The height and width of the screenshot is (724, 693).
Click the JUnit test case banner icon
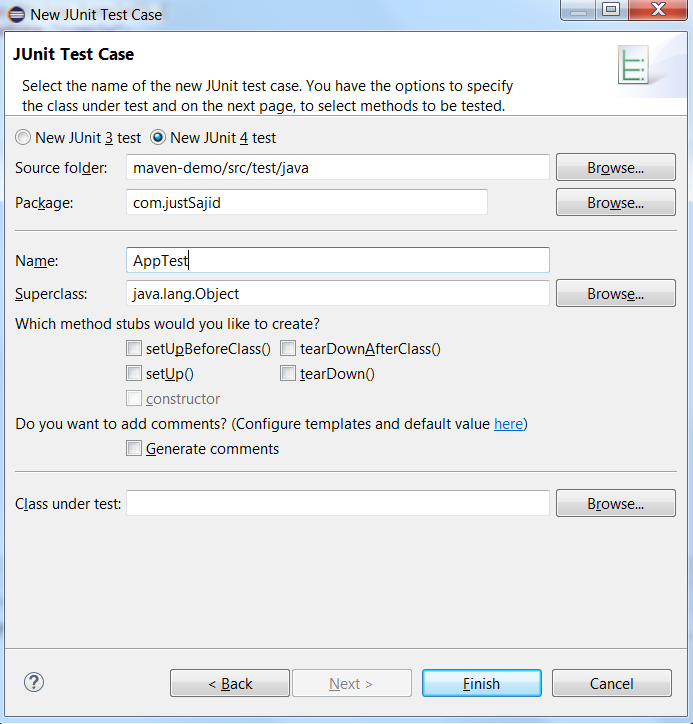pos(633,64)
